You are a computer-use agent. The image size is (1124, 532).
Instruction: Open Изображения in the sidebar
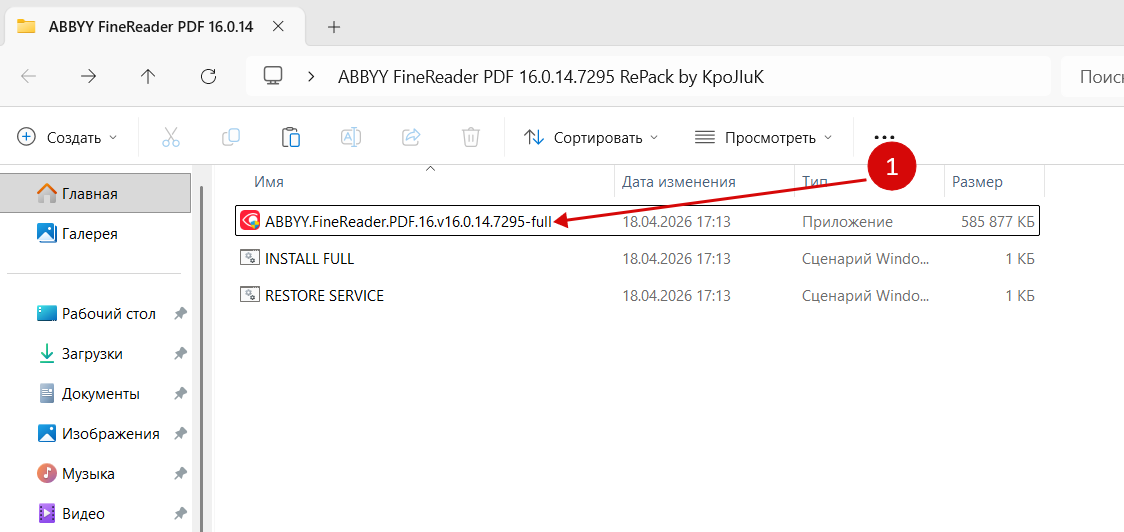97,434
